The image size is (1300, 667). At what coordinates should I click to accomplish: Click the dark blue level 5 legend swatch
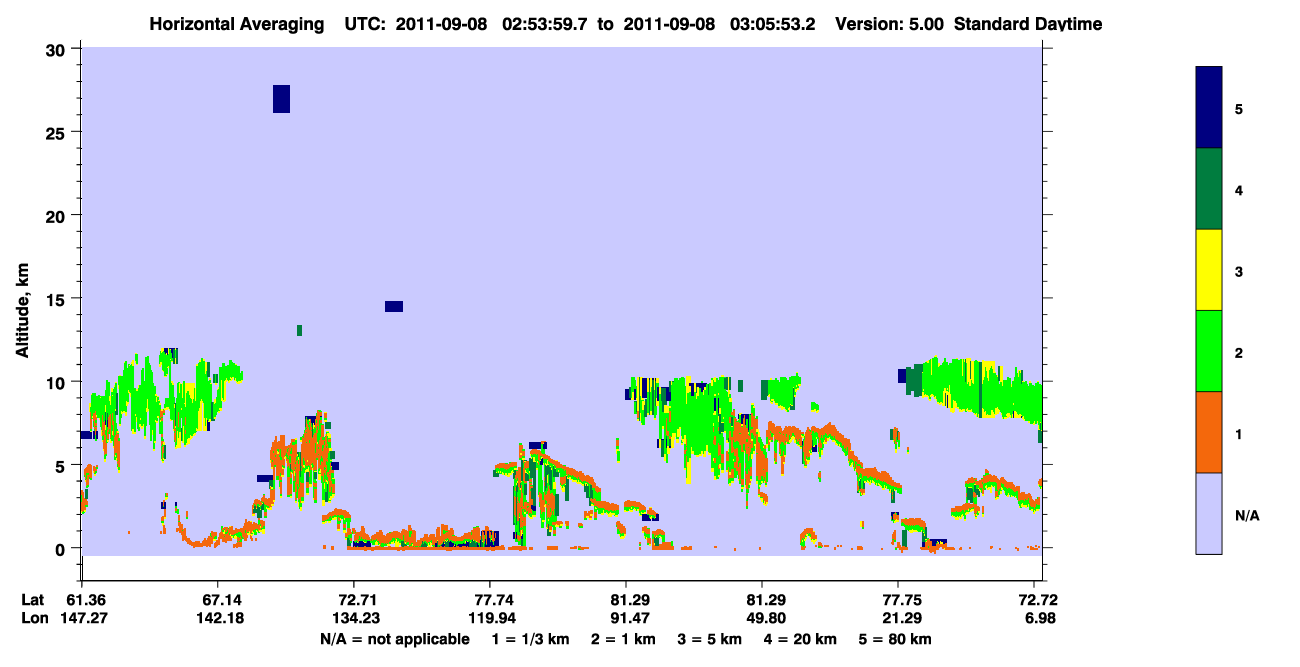(1209, 108)
